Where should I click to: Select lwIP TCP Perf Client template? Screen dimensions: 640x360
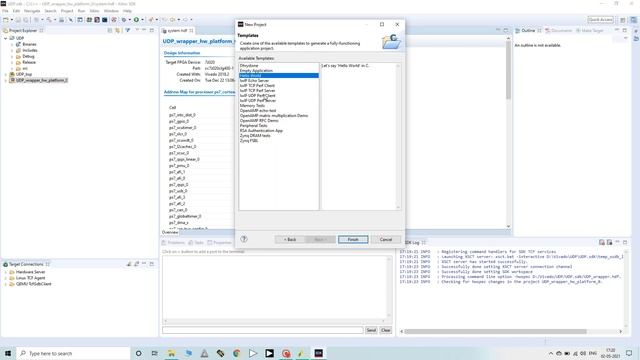279,86
